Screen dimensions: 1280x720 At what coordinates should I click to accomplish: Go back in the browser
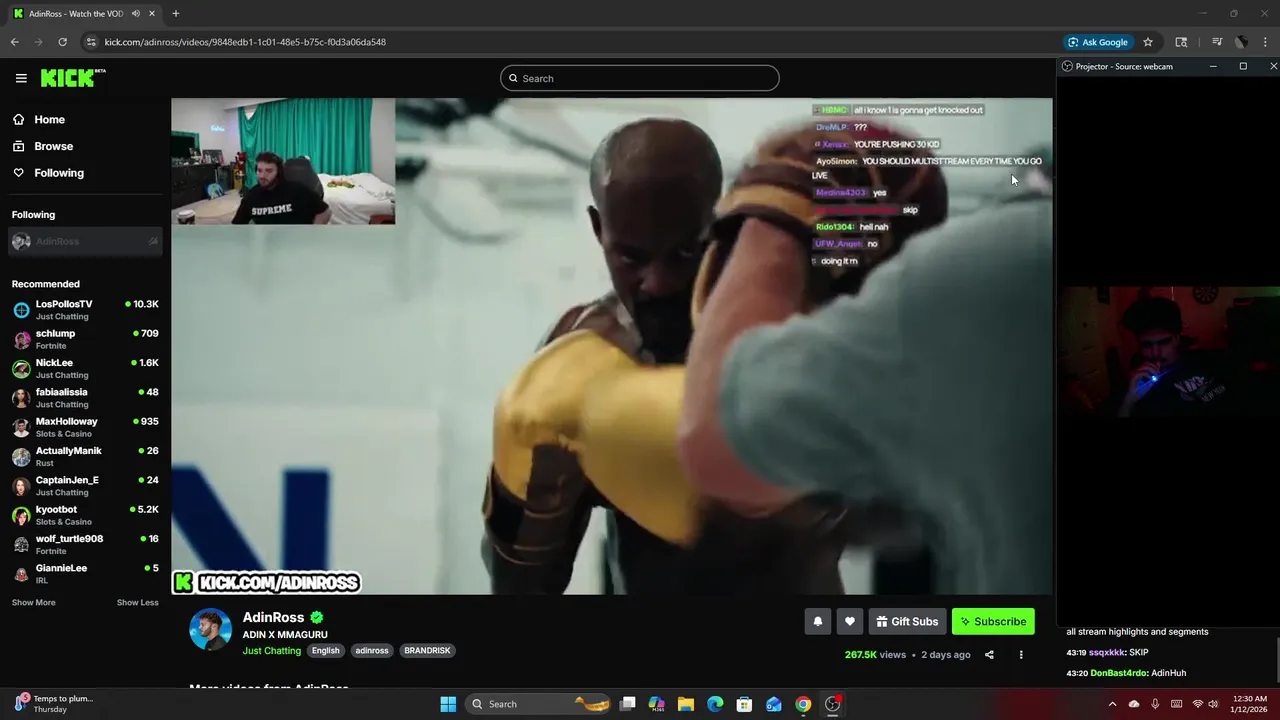coord(14,42)
